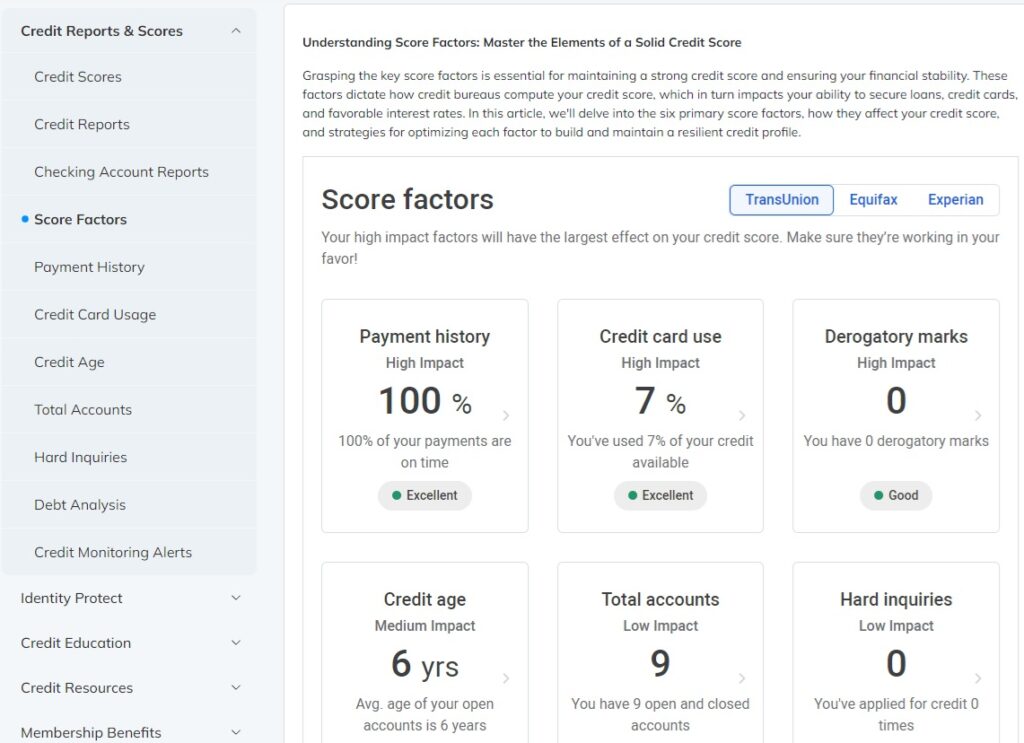
Task: Expand the Identity Protect menu
Action: pyautogui.click(x=236, y=598)
